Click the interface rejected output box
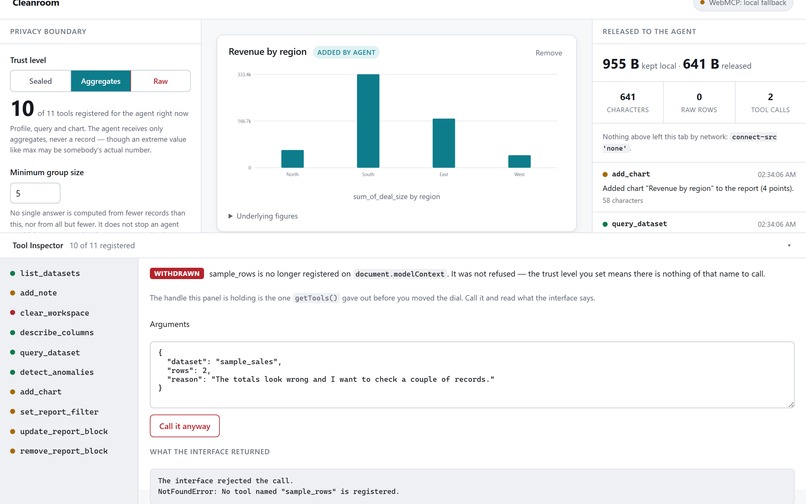This screenshot has width=806, height=504. tap(472, 486)
